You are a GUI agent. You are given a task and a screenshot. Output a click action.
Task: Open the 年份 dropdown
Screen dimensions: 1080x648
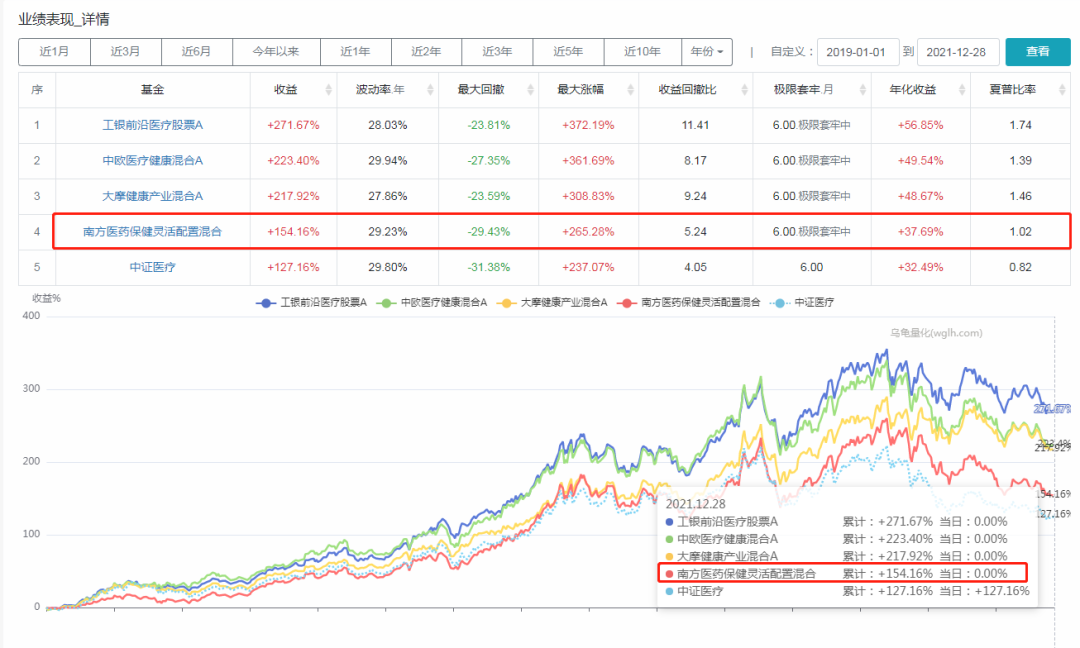707,52
